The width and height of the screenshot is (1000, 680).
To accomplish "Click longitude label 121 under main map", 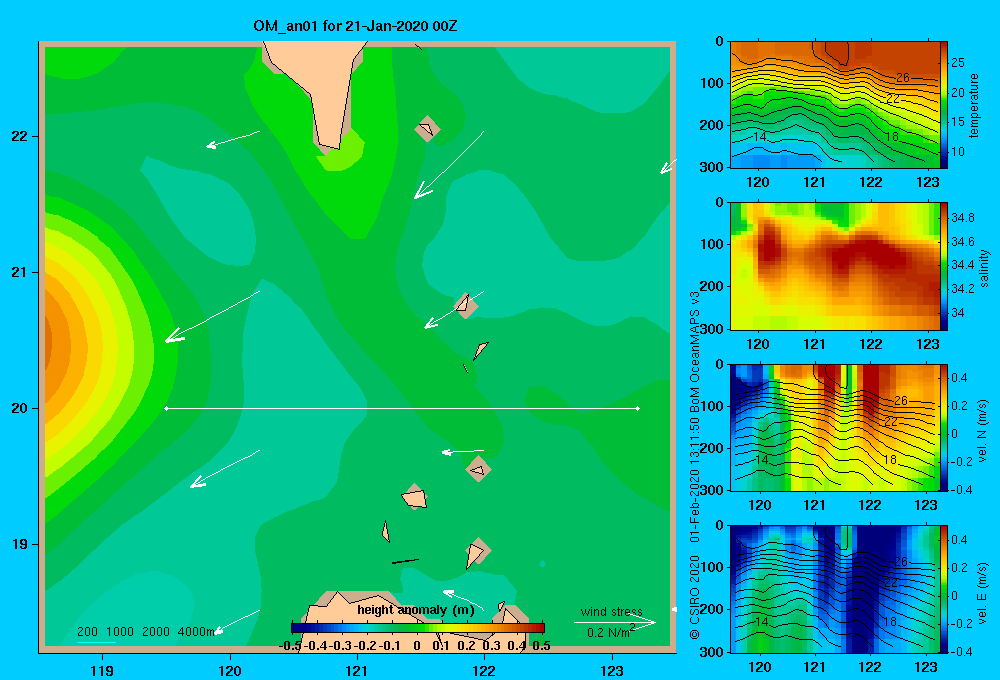I will [x=357, y=671].
